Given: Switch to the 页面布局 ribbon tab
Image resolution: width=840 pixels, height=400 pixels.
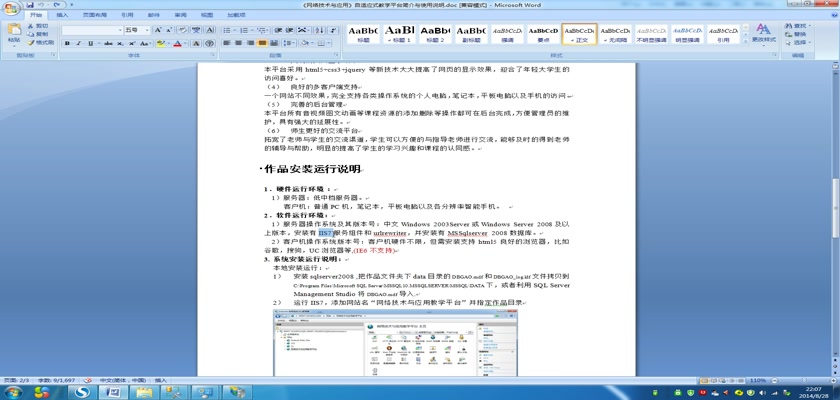Looking at the screenshot, I should [94, 16].
